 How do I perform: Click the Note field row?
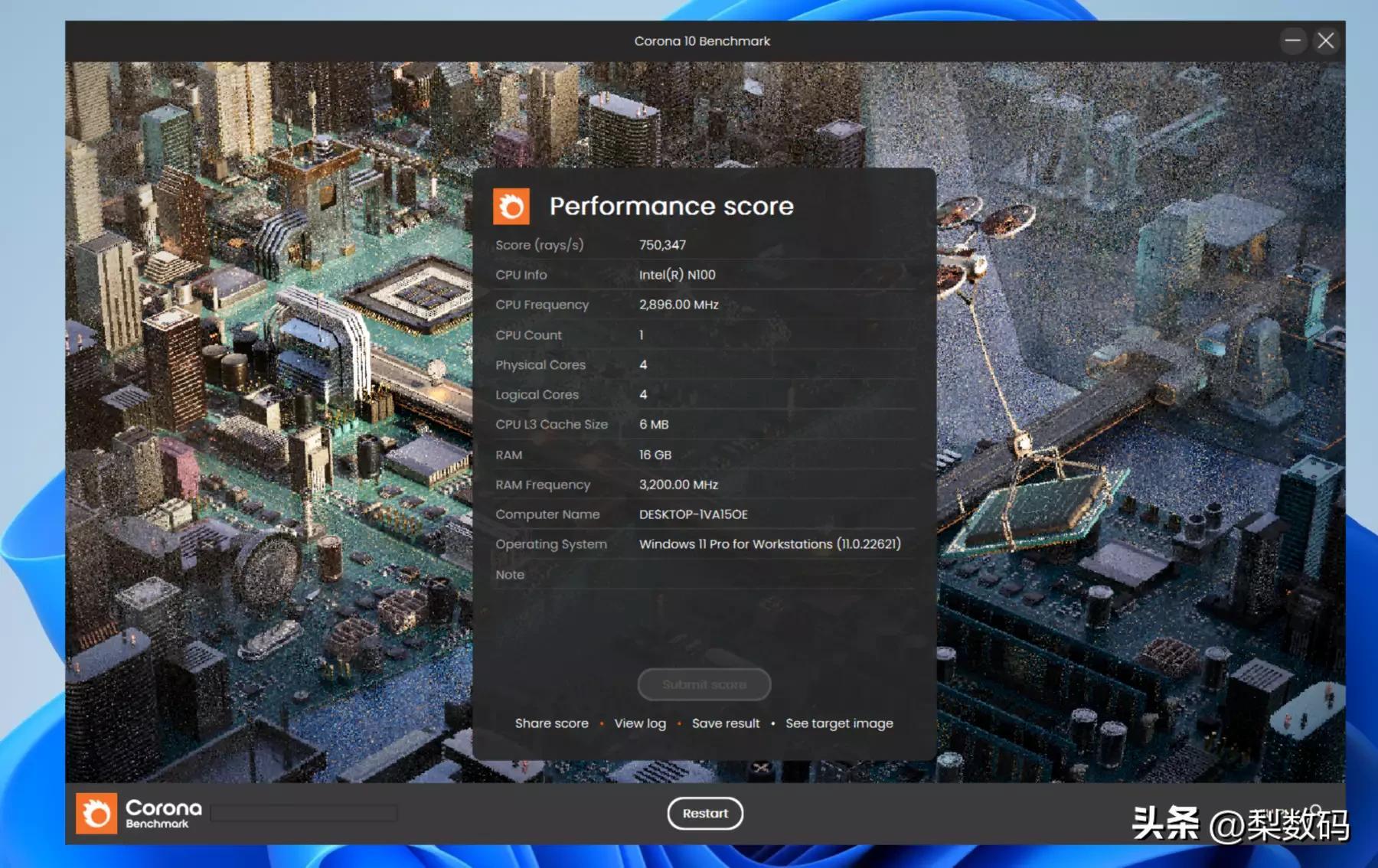click(704, 574)
